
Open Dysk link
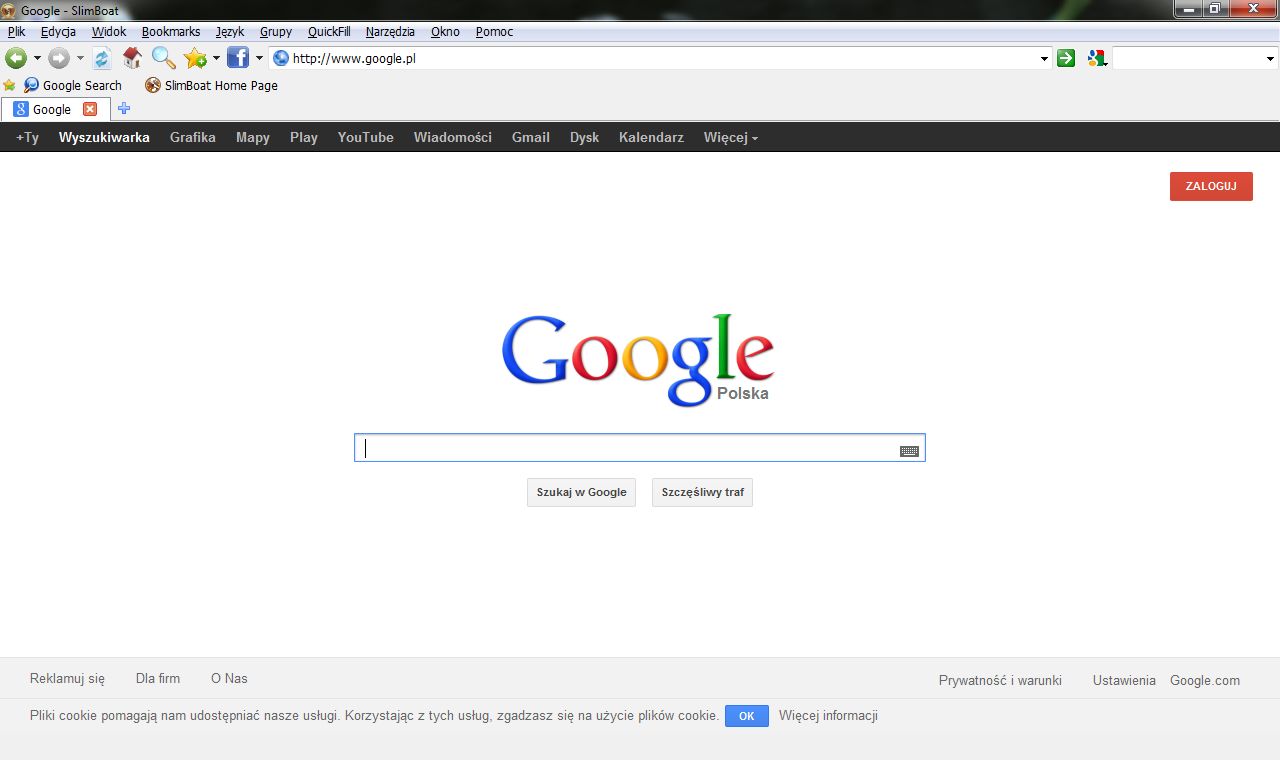585,137
